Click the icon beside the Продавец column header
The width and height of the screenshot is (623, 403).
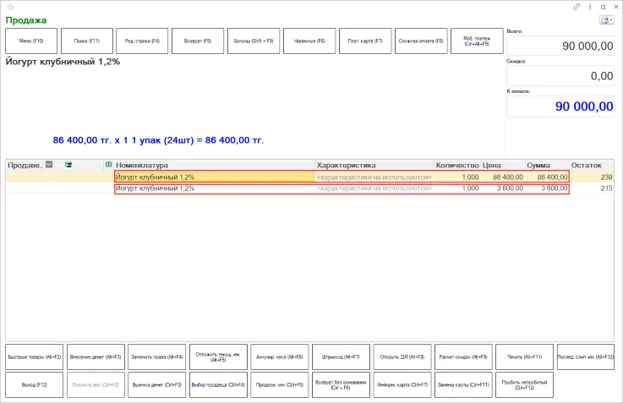(49, 165)
